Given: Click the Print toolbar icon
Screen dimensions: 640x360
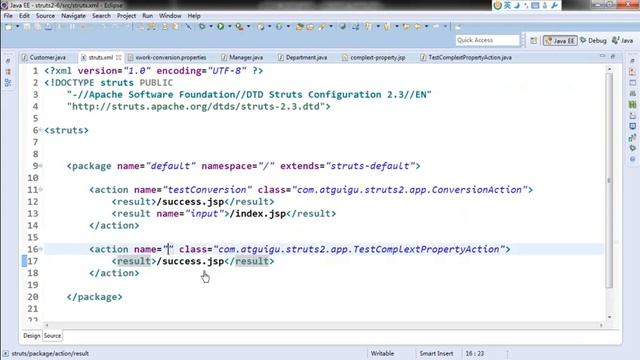Looking at the screenshot, I should (49, 27).
